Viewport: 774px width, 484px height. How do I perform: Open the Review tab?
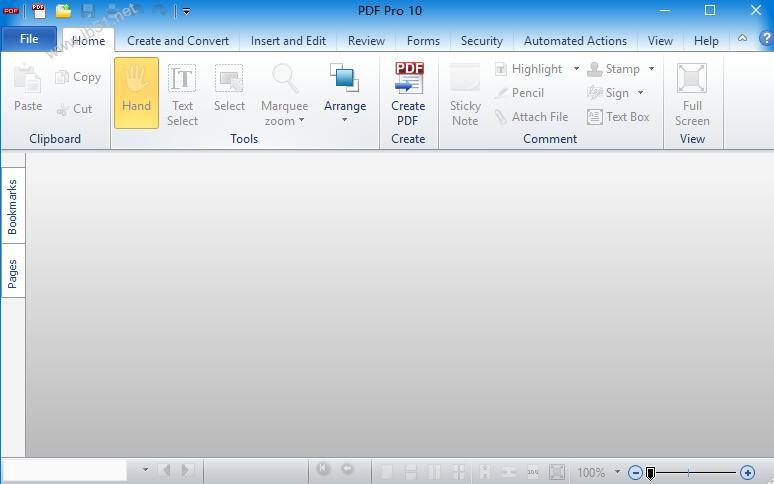(x=366, y=41)
